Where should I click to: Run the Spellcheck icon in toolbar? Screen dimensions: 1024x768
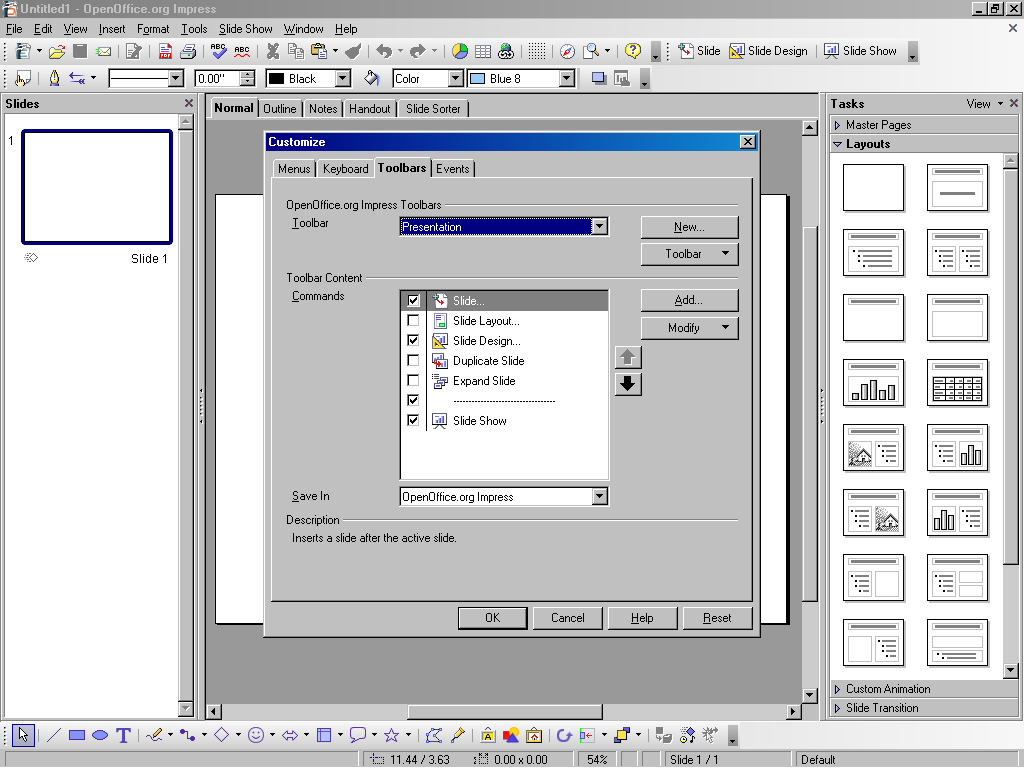pyautogui.click(x=218, y=51)
